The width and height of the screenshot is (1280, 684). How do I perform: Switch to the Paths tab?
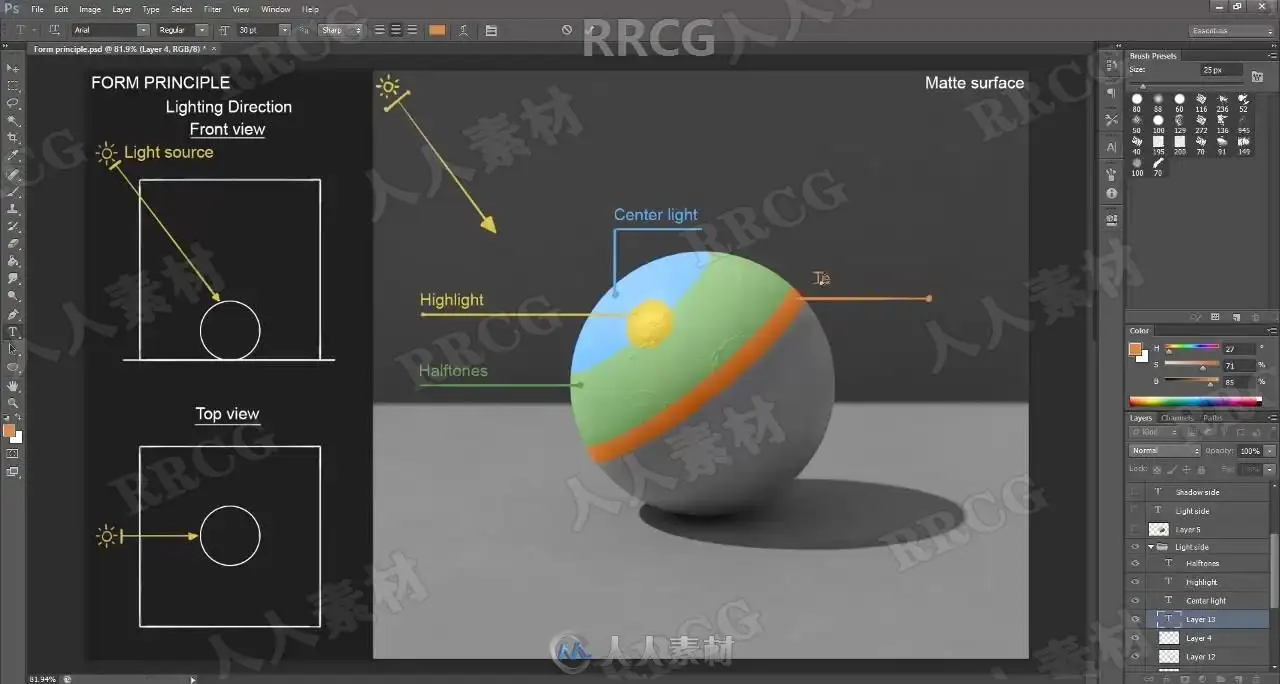coord(1212,418)
